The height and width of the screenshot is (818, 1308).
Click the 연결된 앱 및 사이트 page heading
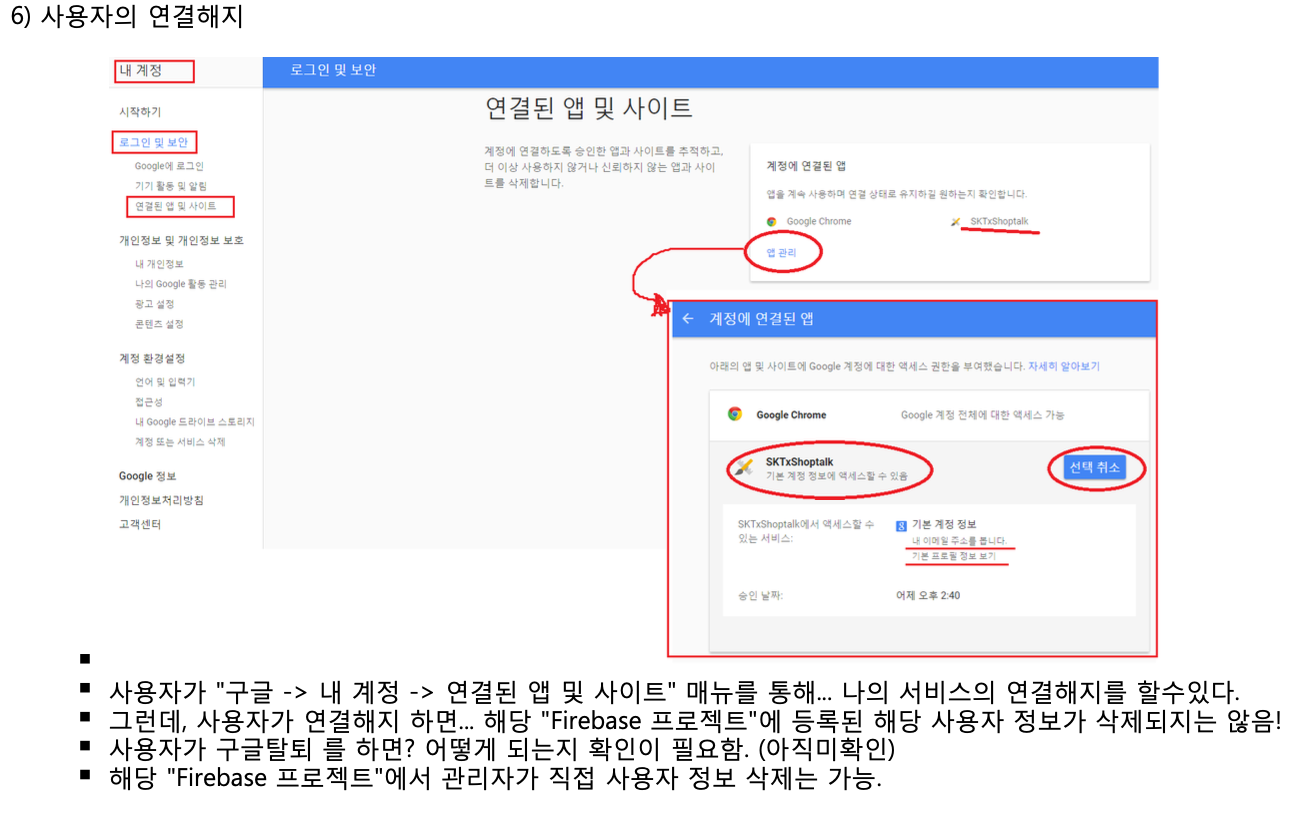[588, 108]
